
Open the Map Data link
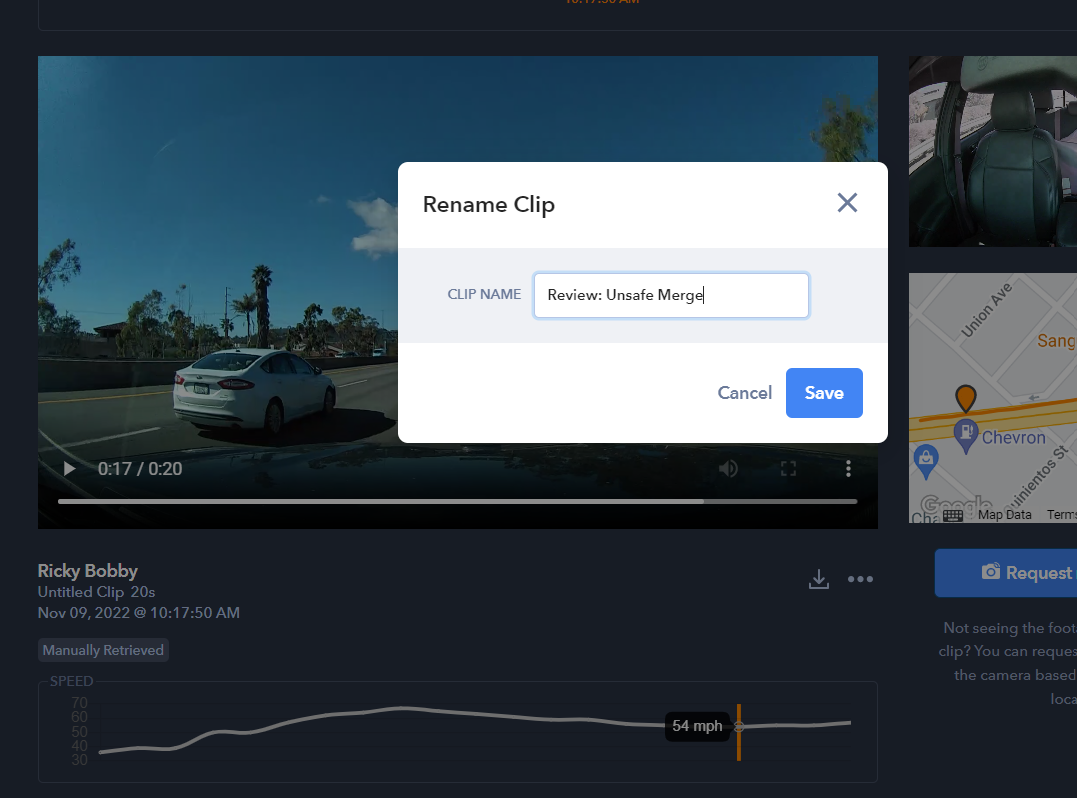(1004, 515)
